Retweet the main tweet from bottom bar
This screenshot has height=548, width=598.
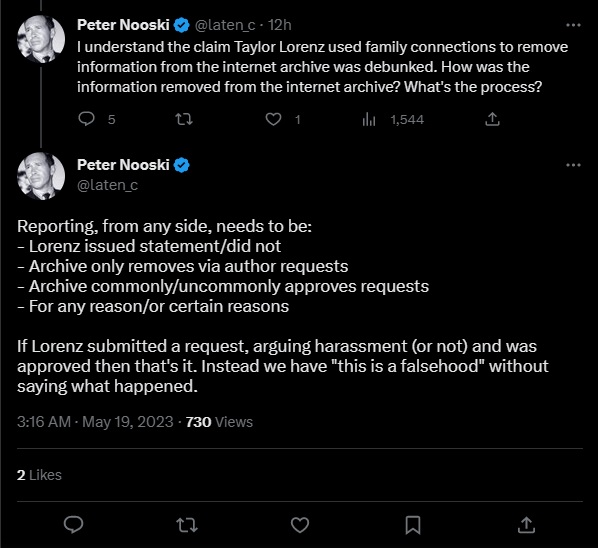pos(187,525)
